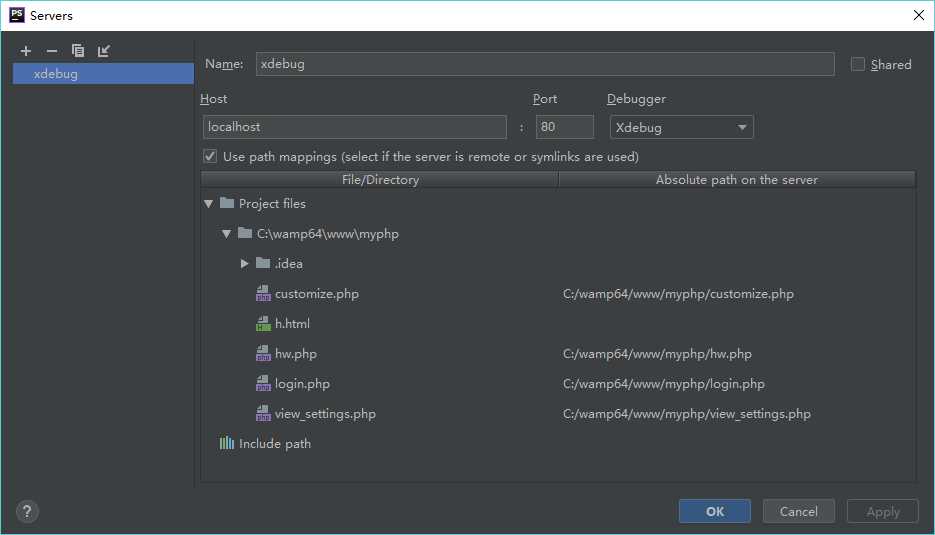Click Absolute path on the server header
Viewport: 935px width, 535px height.
click(x=736, y=180)
